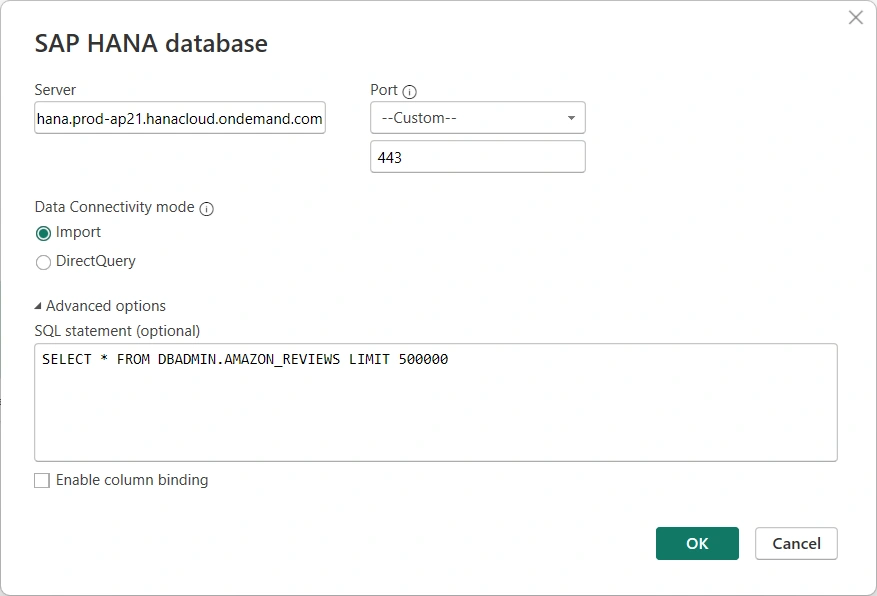Click inside the SQL statement text box
This screenshot has height=596, width=877.
[436, 403]
